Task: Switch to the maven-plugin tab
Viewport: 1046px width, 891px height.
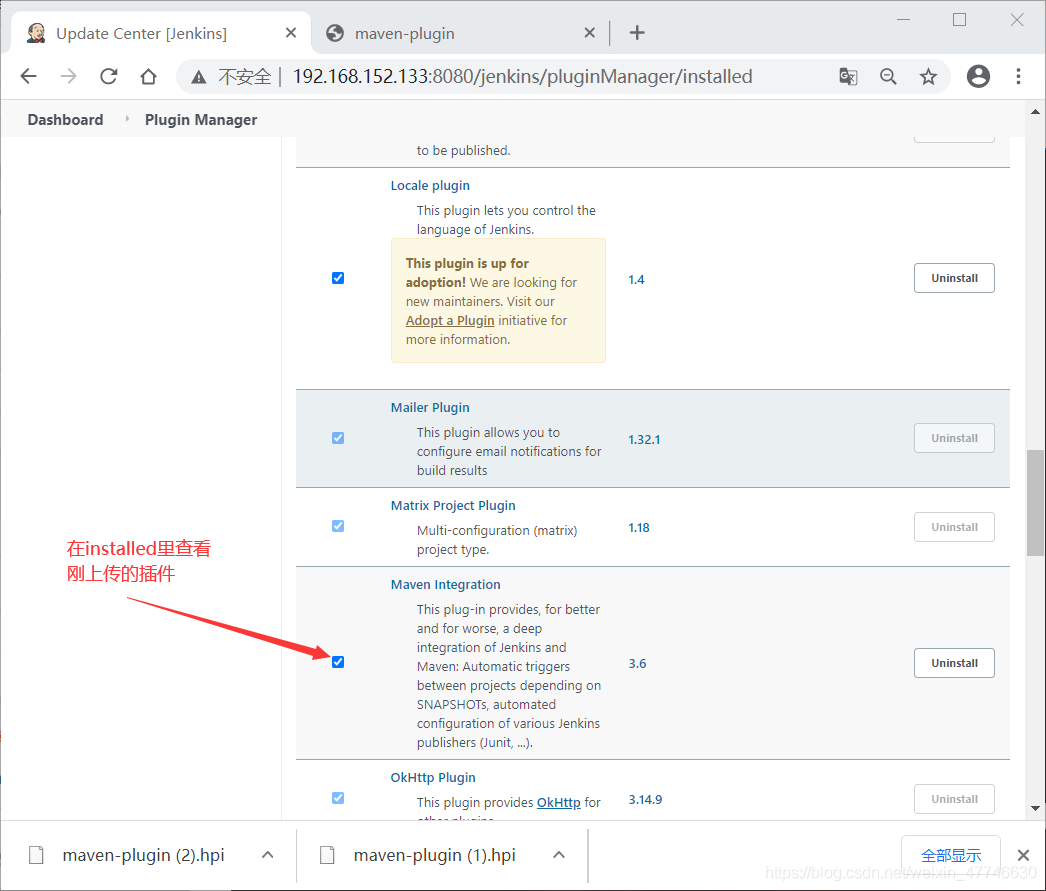Action: 460,33
